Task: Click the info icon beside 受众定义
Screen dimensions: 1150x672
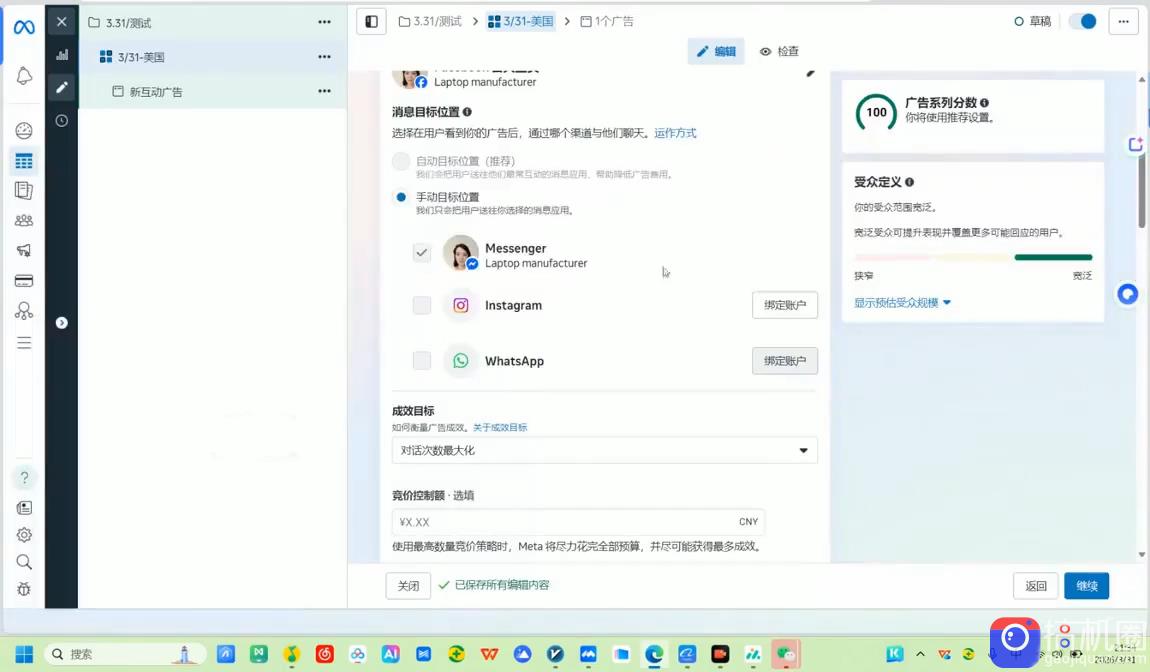Action: point(909,182)
